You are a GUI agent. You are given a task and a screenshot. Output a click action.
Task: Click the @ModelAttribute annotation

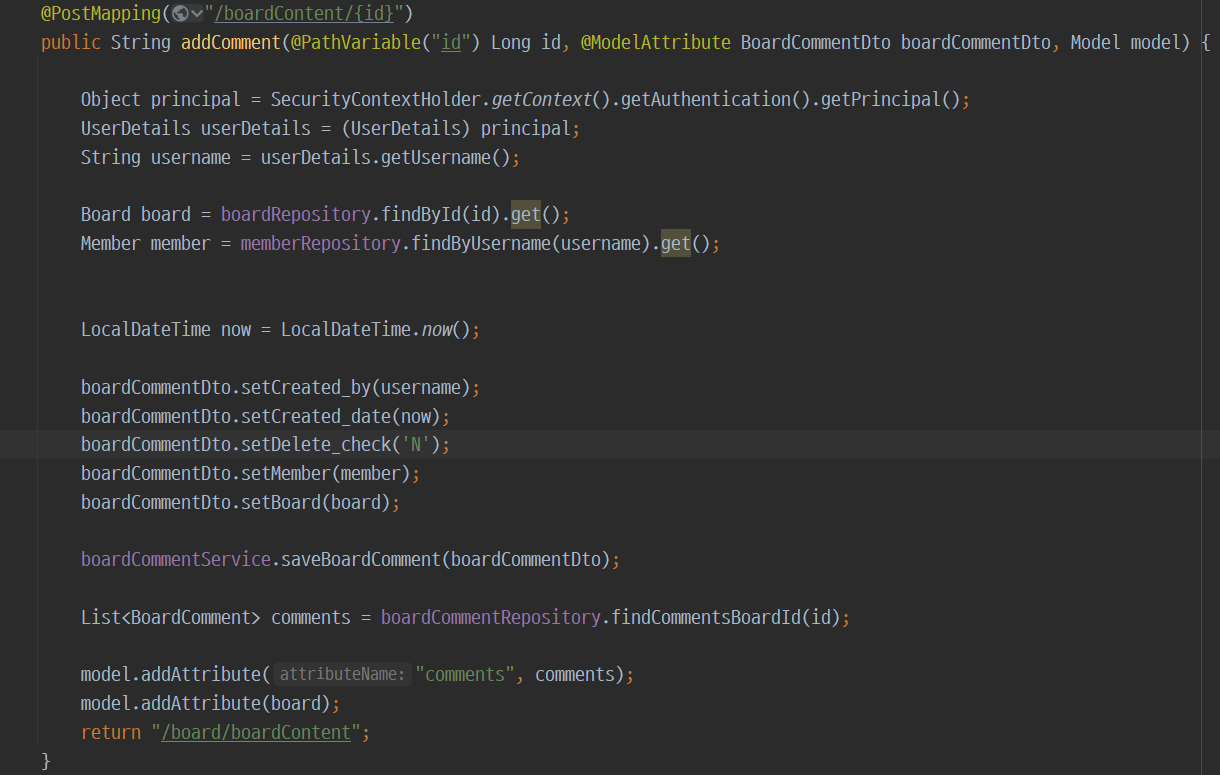pos(655,43)
